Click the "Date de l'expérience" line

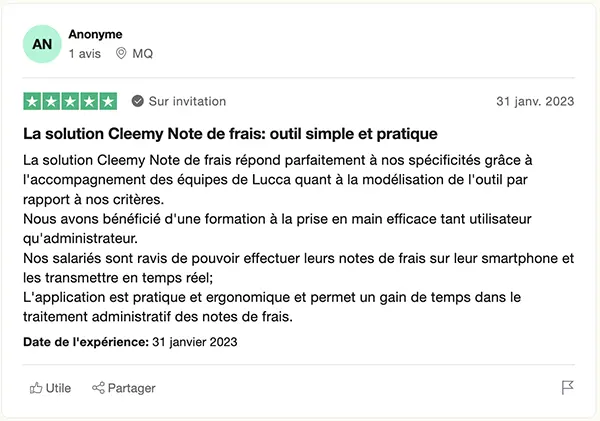pos(130,342)
